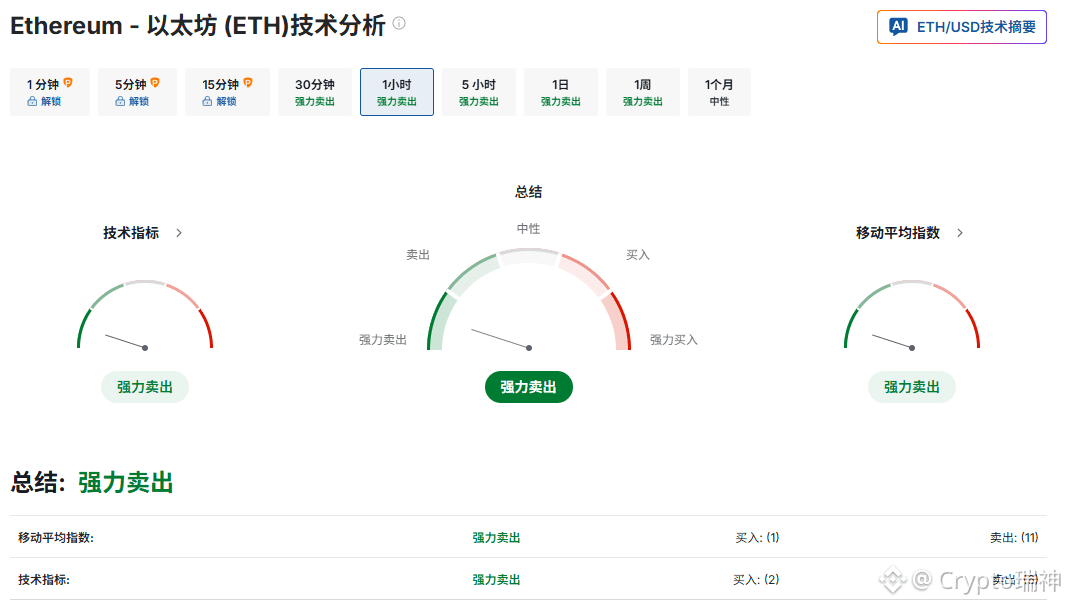Image resolution: width=1069 pixels, height=606 pixels.
Task: Click the central 总结 gauge dial
Action: pyautogui.click(x=528, y=300)
